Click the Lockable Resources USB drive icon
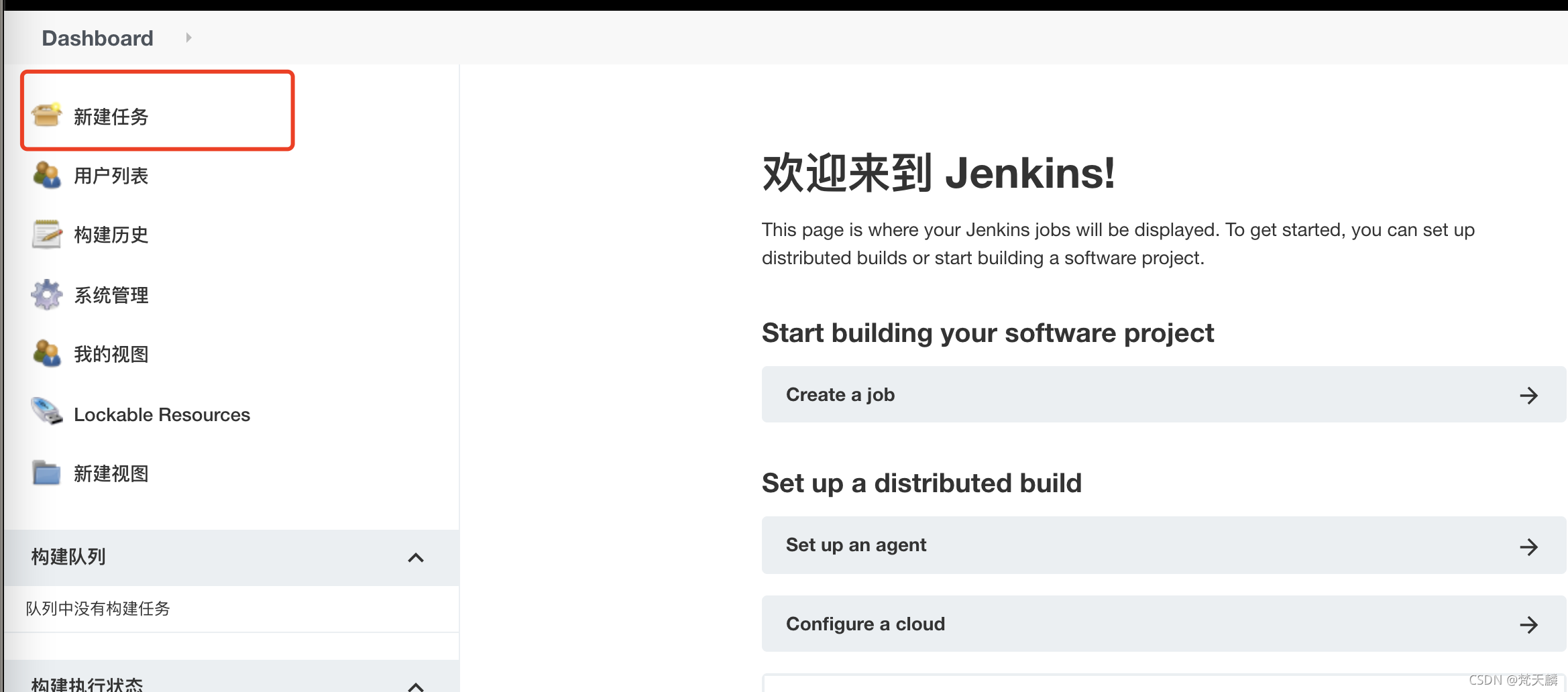The height and width of the screenshot is (692, 1568). 46,412
